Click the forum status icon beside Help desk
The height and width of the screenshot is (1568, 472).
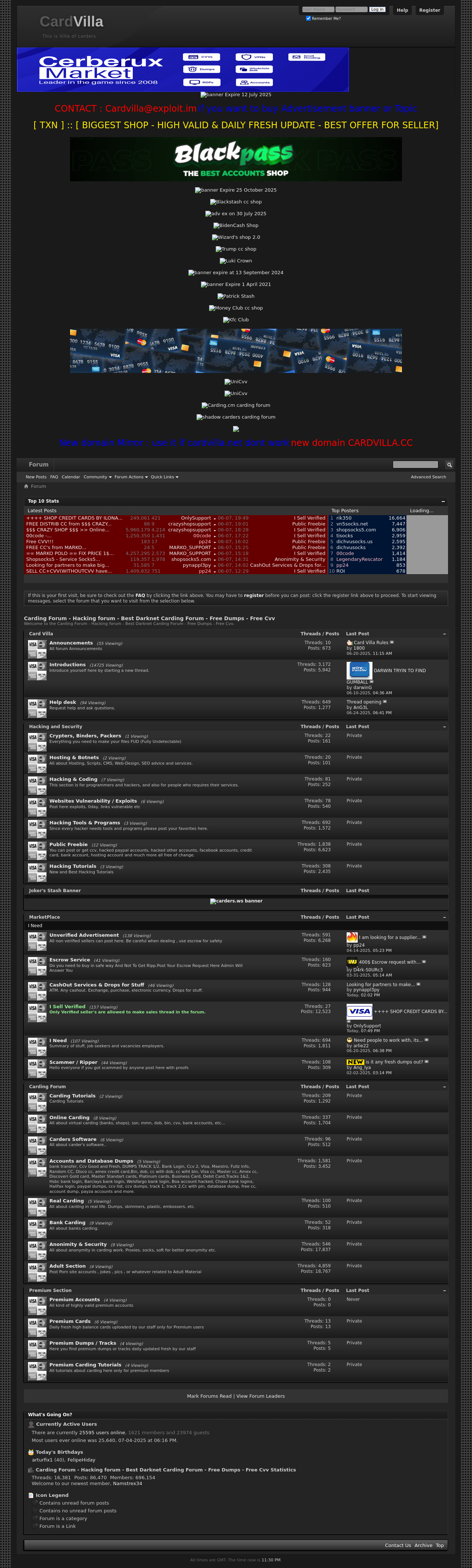point(37,708)
